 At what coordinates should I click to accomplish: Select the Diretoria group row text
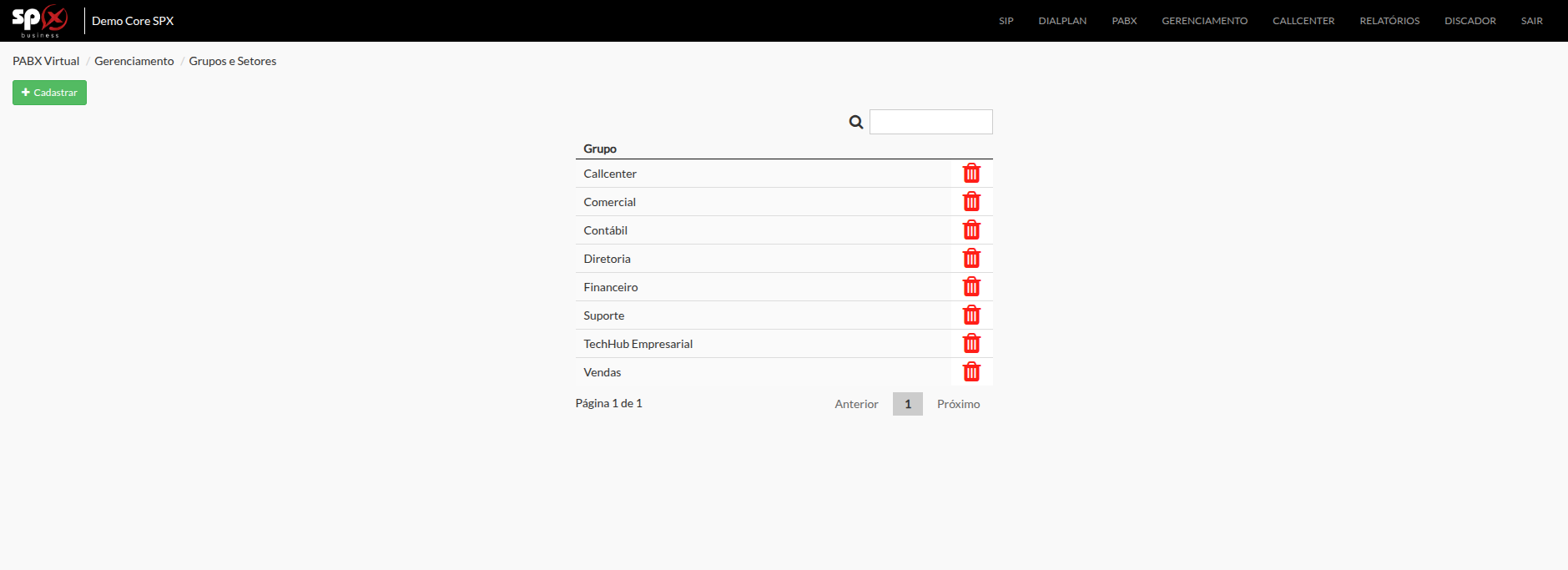(607, 259)
